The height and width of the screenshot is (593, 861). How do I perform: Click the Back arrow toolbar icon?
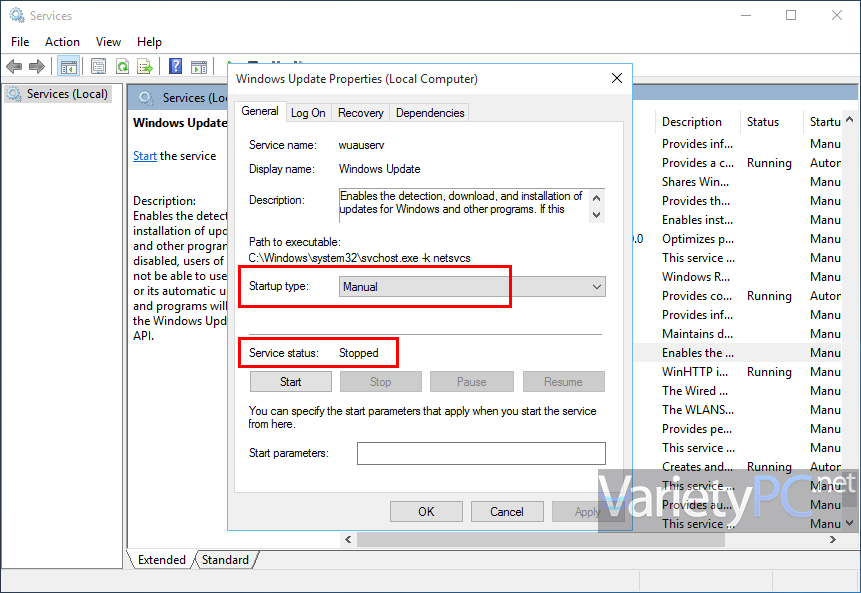[14, 67]
